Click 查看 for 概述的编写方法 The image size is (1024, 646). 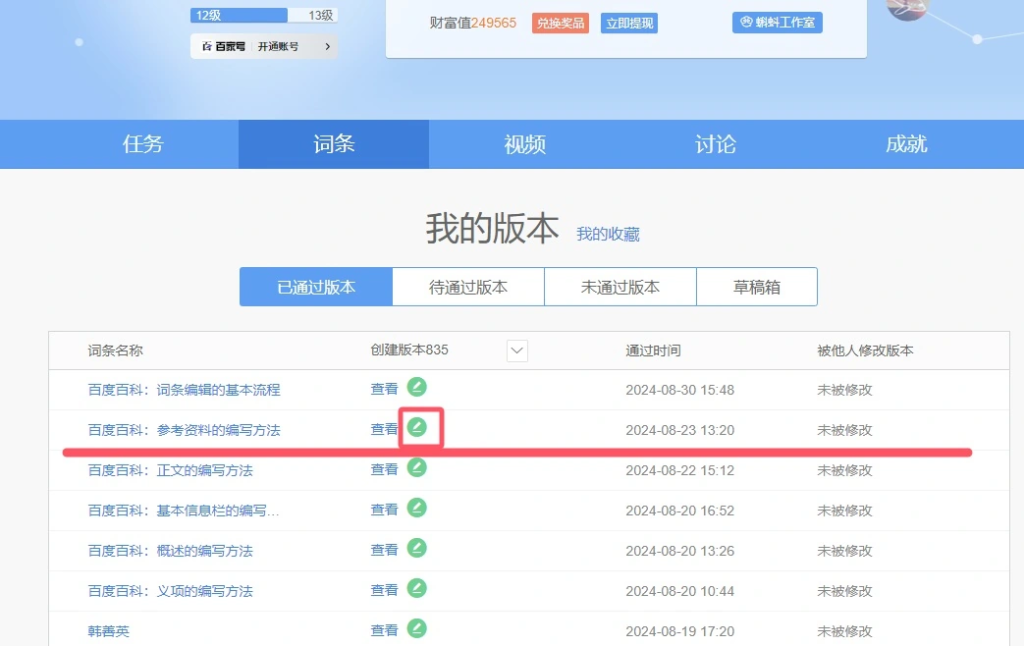pos(384,550)
